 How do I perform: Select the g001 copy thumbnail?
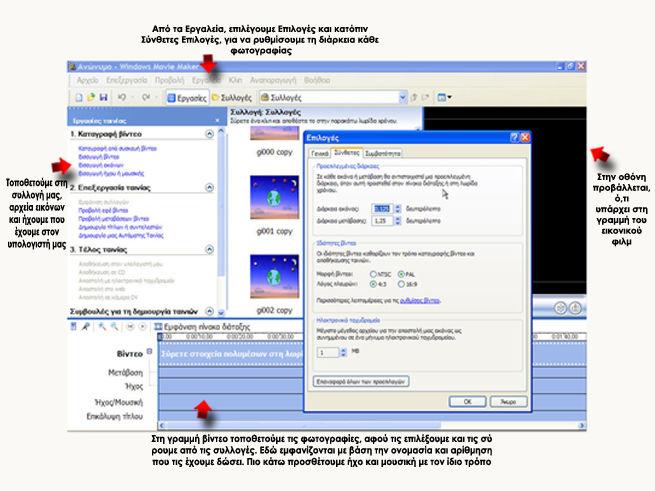274,197
